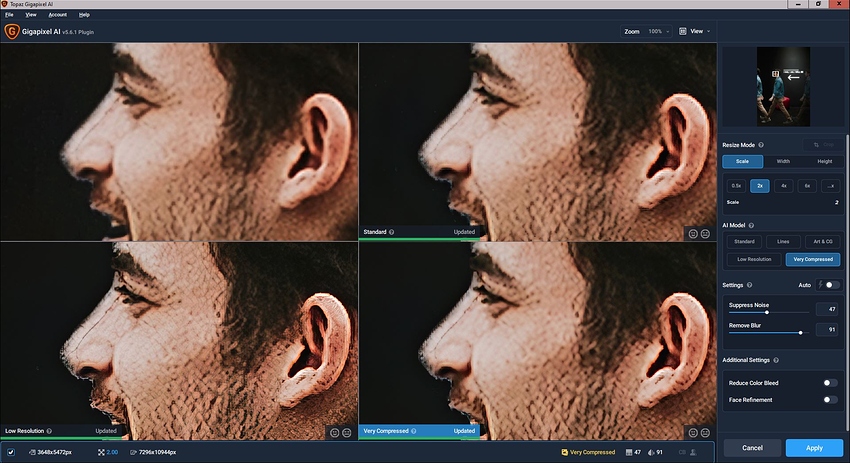
Task: Turn on Face Refinement toggle
Action: pyautogui.click(x=830, y=400)
